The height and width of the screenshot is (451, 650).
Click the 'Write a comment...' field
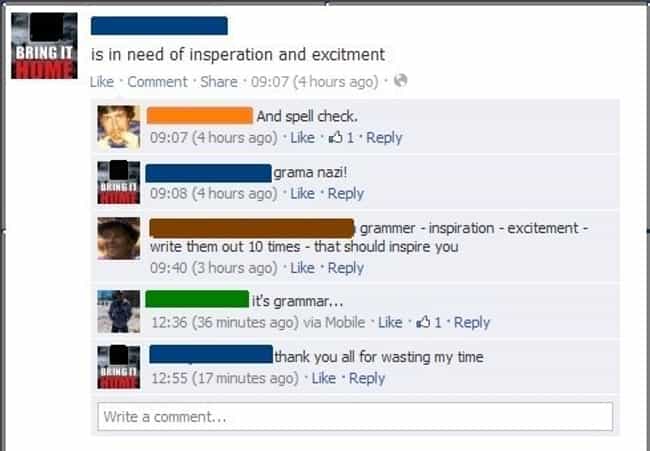(355, 416)
